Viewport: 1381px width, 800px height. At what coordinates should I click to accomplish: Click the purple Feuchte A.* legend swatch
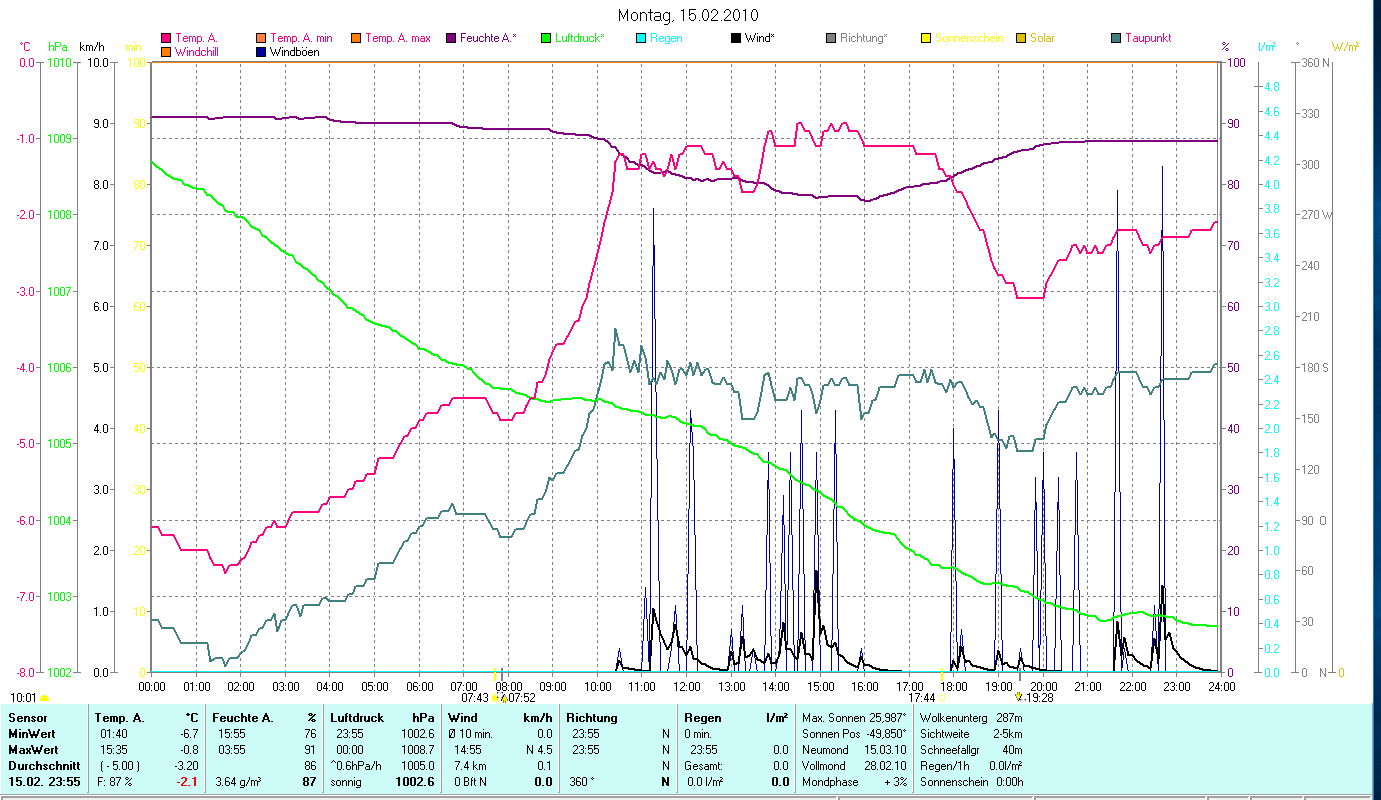point(451,38)
